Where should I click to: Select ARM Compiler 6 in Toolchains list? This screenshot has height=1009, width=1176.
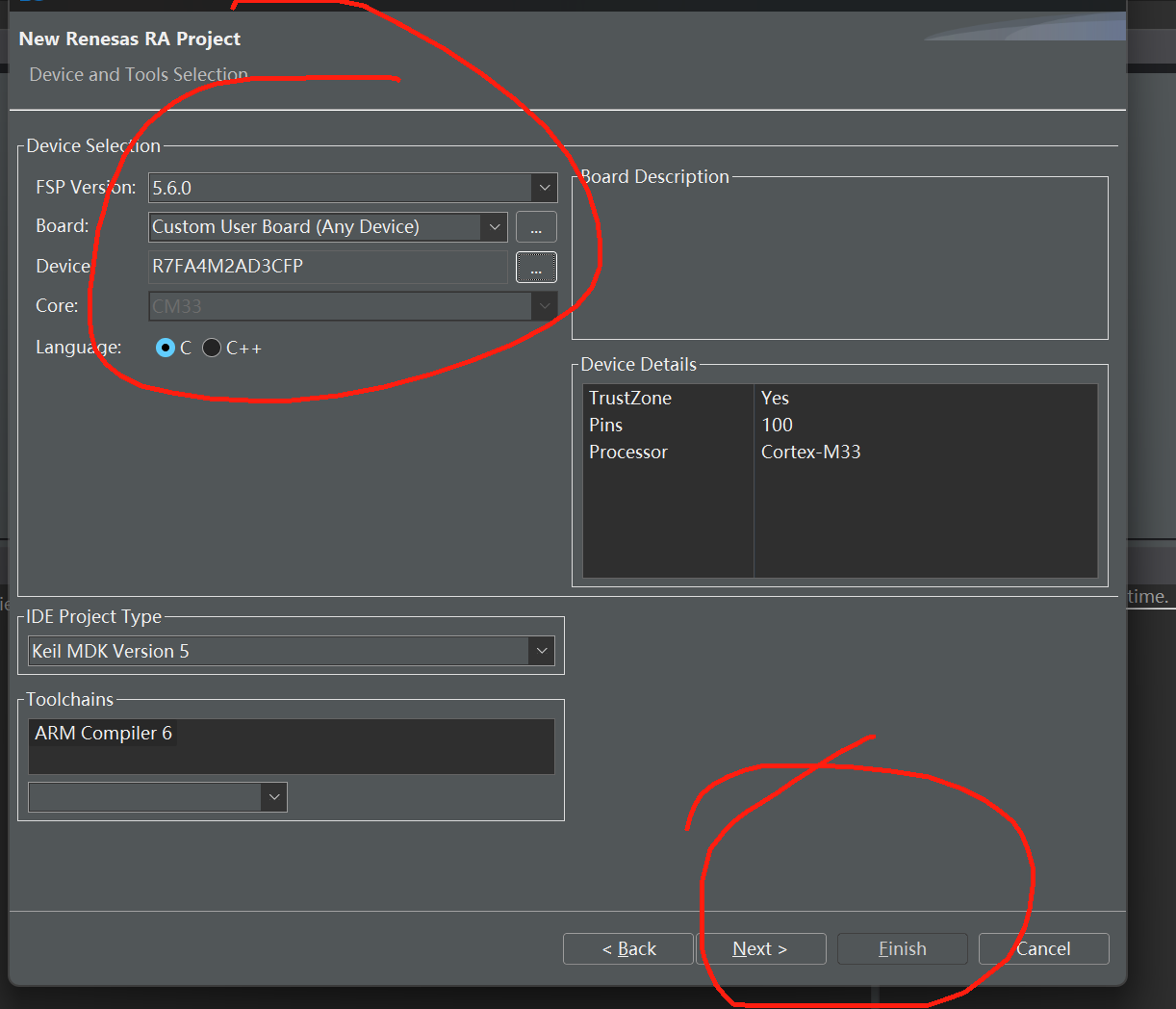(104, 734)
